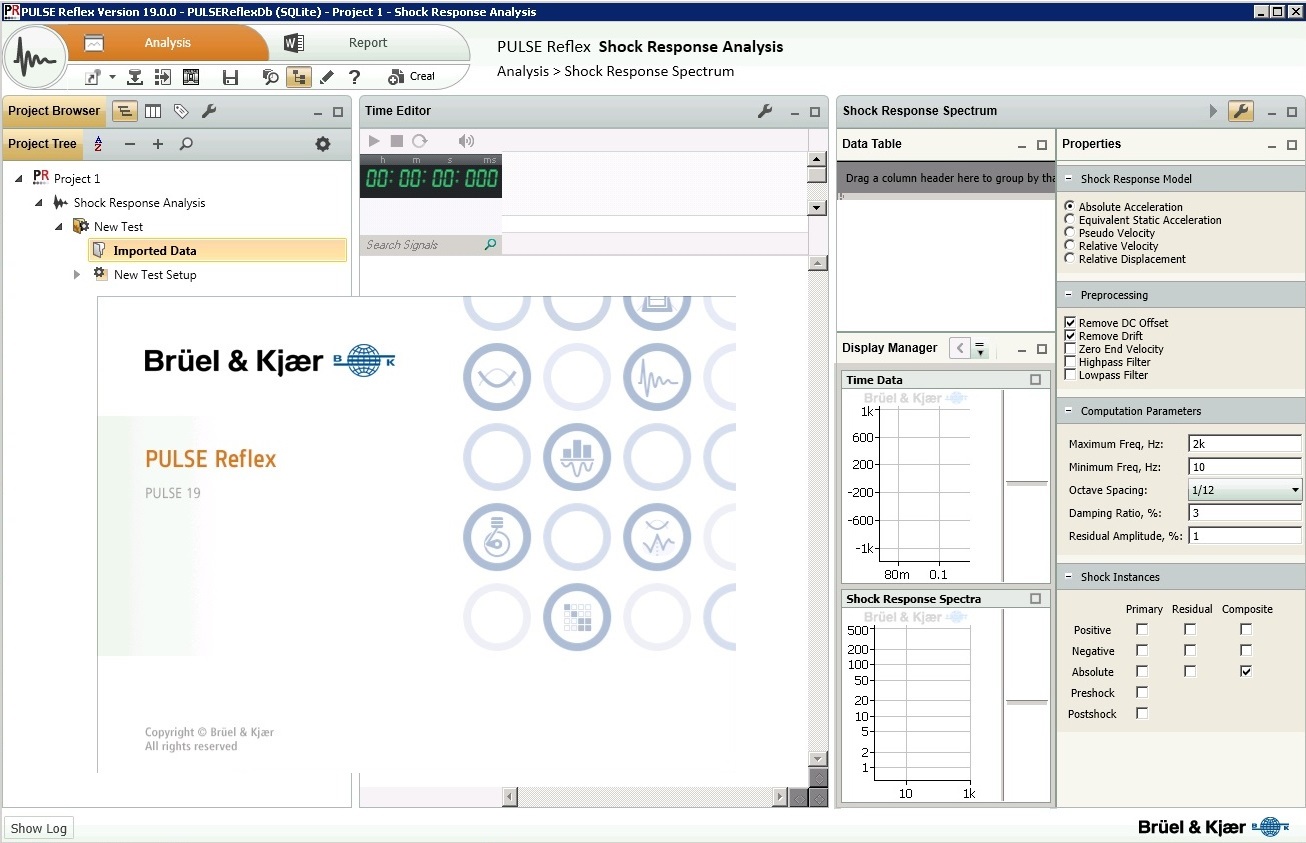The width and height of the screenshot is (1306, 843).
Task: Maximize the Shock Response Spectra graph panel
Action: (1035, 599)
